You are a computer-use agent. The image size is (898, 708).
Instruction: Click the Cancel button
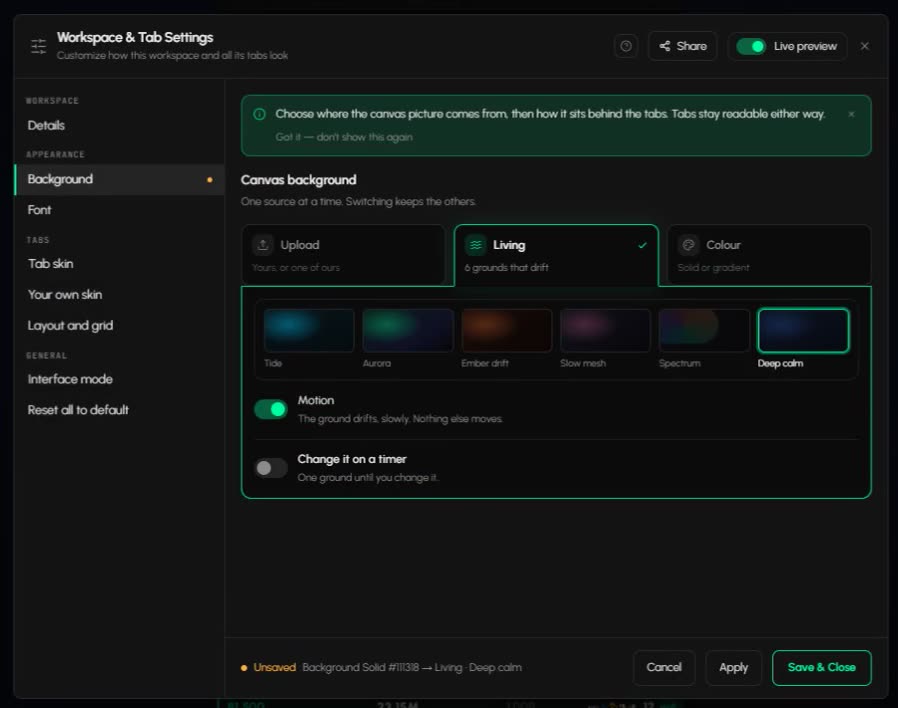[664, 667]
